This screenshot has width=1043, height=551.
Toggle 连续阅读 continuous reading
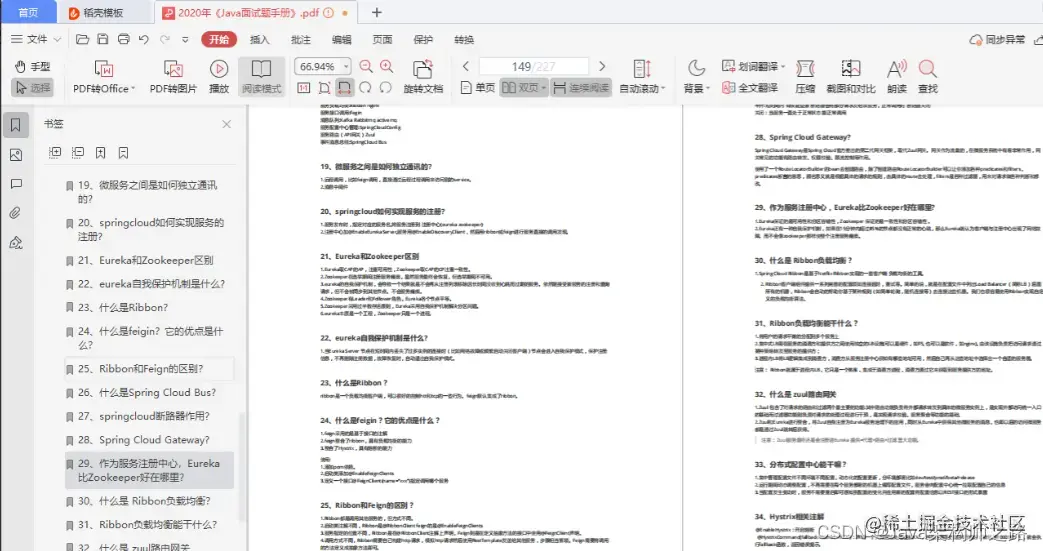pyautogui.click(x=581, y=88)
